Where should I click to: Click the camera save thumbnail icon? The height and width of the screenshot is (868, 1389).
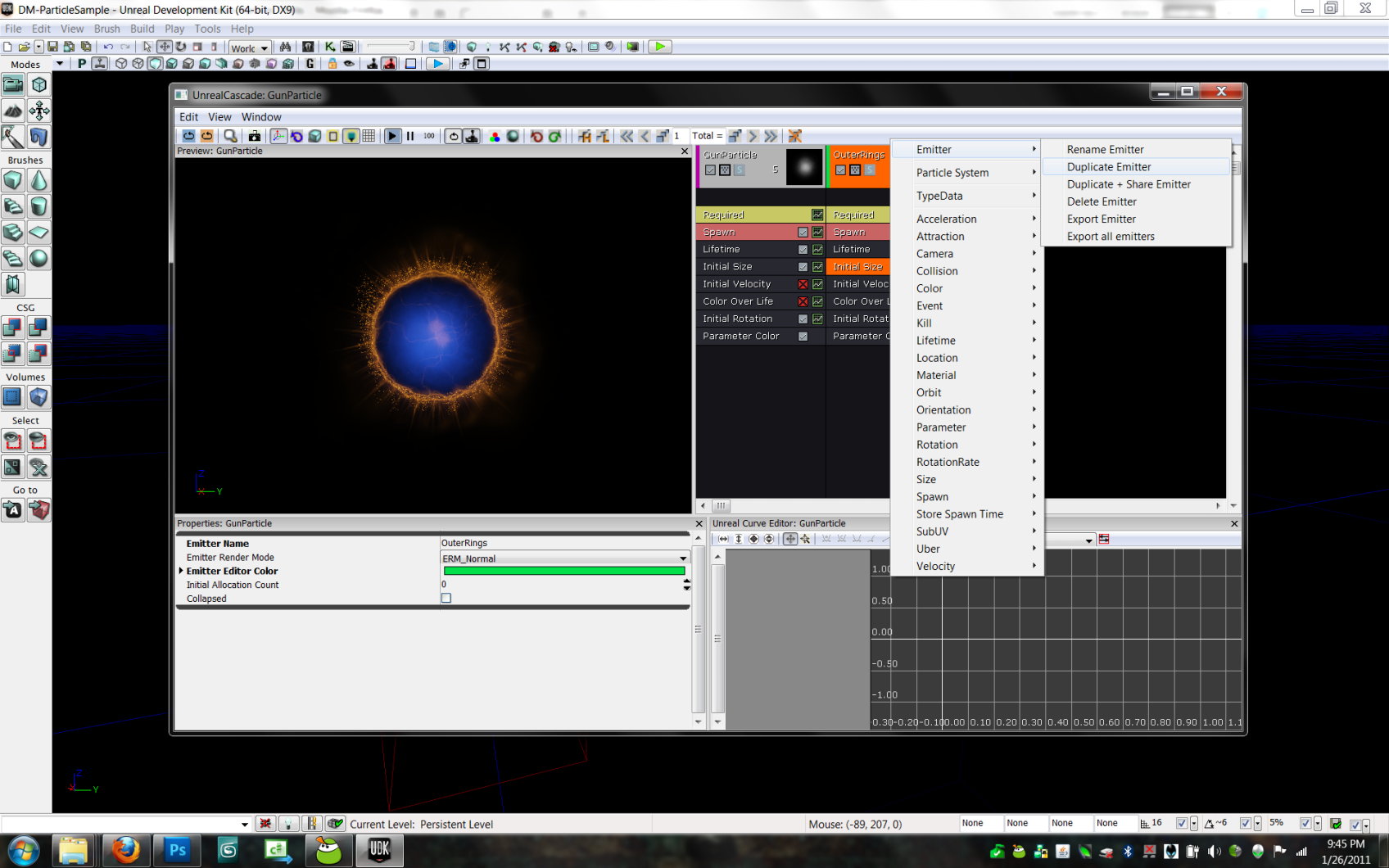[255, 136]
